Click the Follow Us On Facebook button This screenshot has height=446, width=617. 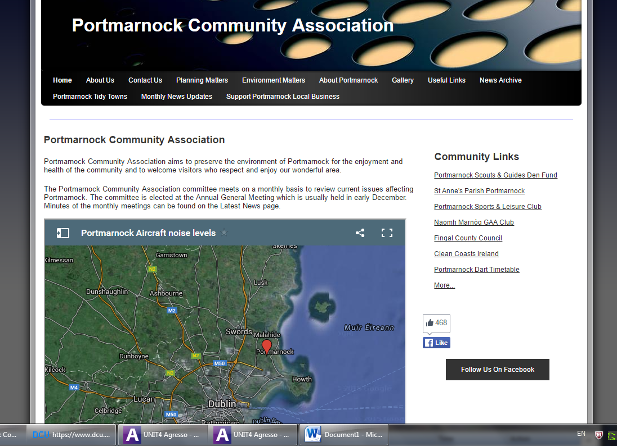tap(497, 369)
